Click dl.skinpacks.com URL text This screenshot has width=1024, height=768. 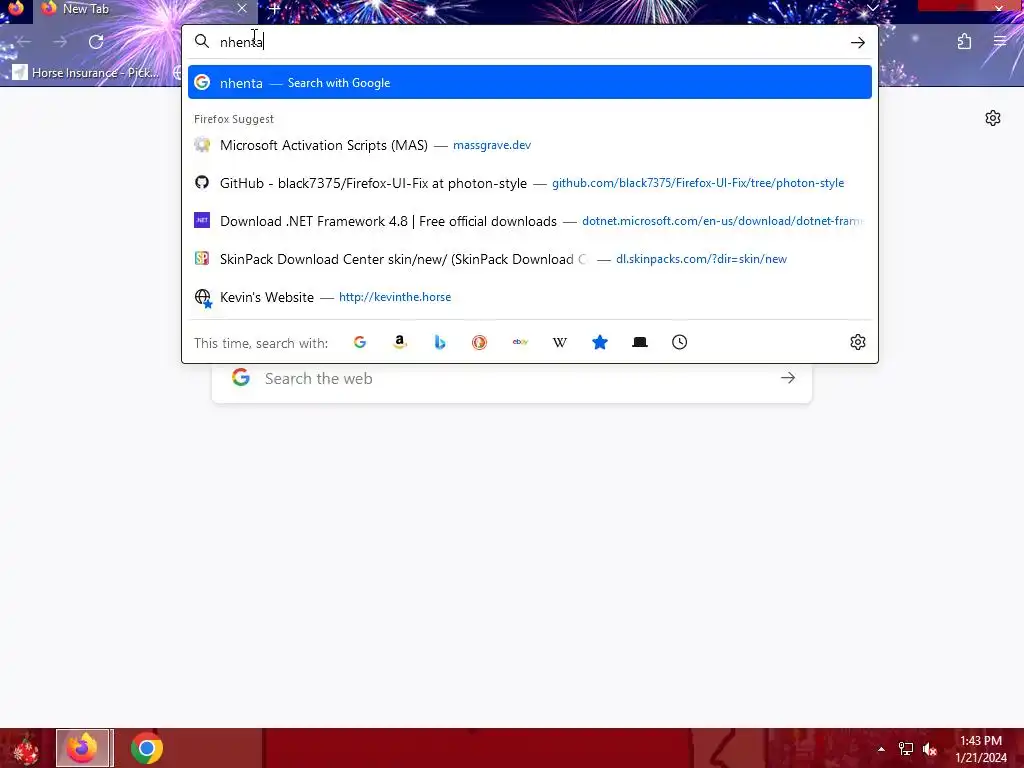(701, 259)
